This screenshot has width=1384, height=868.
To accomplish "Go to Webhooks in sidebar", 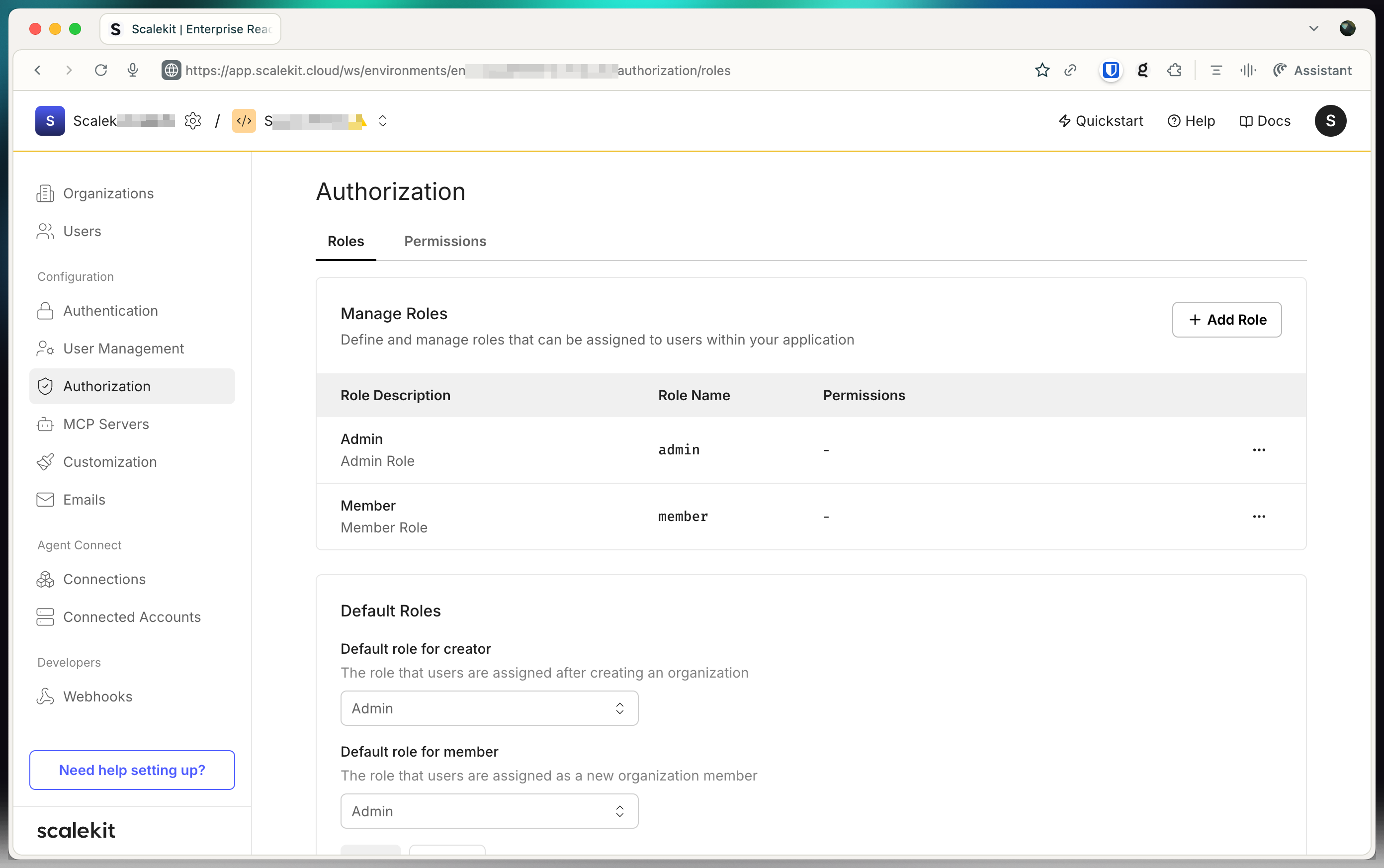I will click(97, 696).
